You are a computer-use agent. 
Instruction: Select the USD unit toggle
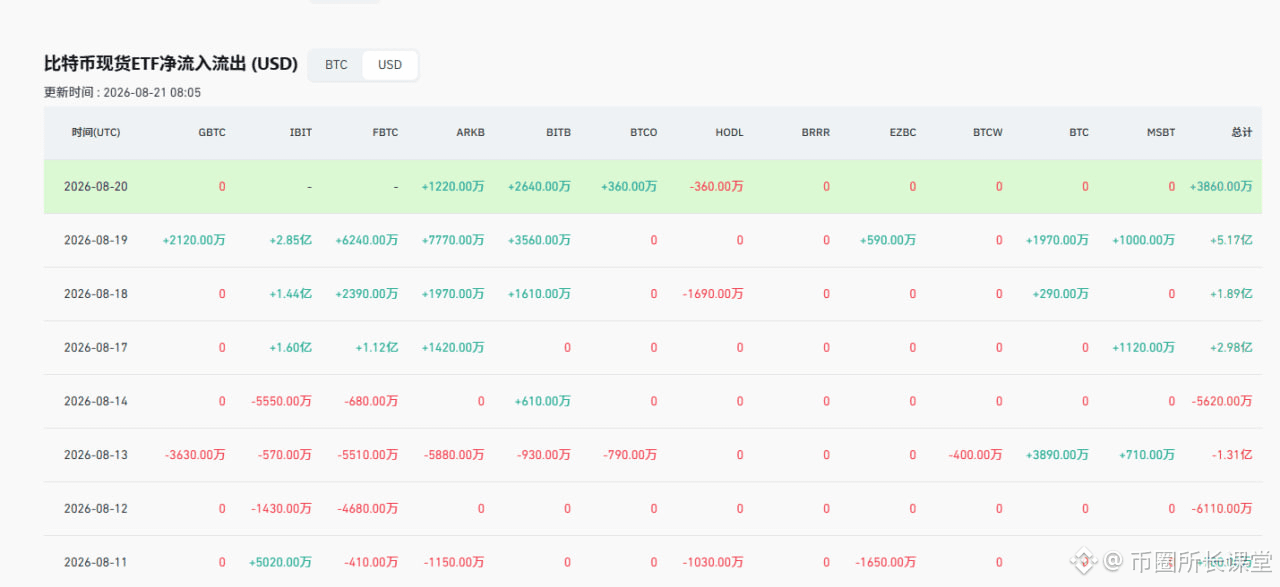point(390,65)
